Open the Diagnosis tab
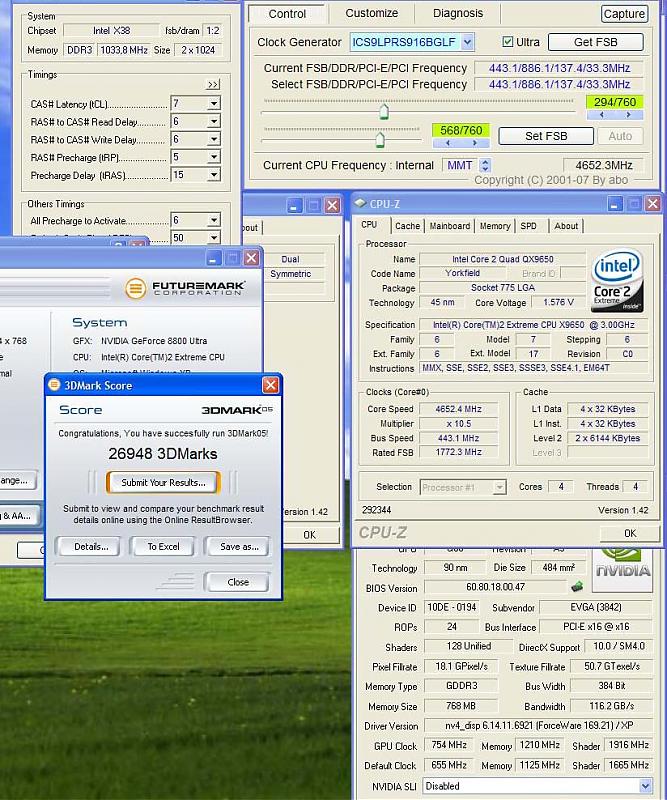 coord(458,13)
